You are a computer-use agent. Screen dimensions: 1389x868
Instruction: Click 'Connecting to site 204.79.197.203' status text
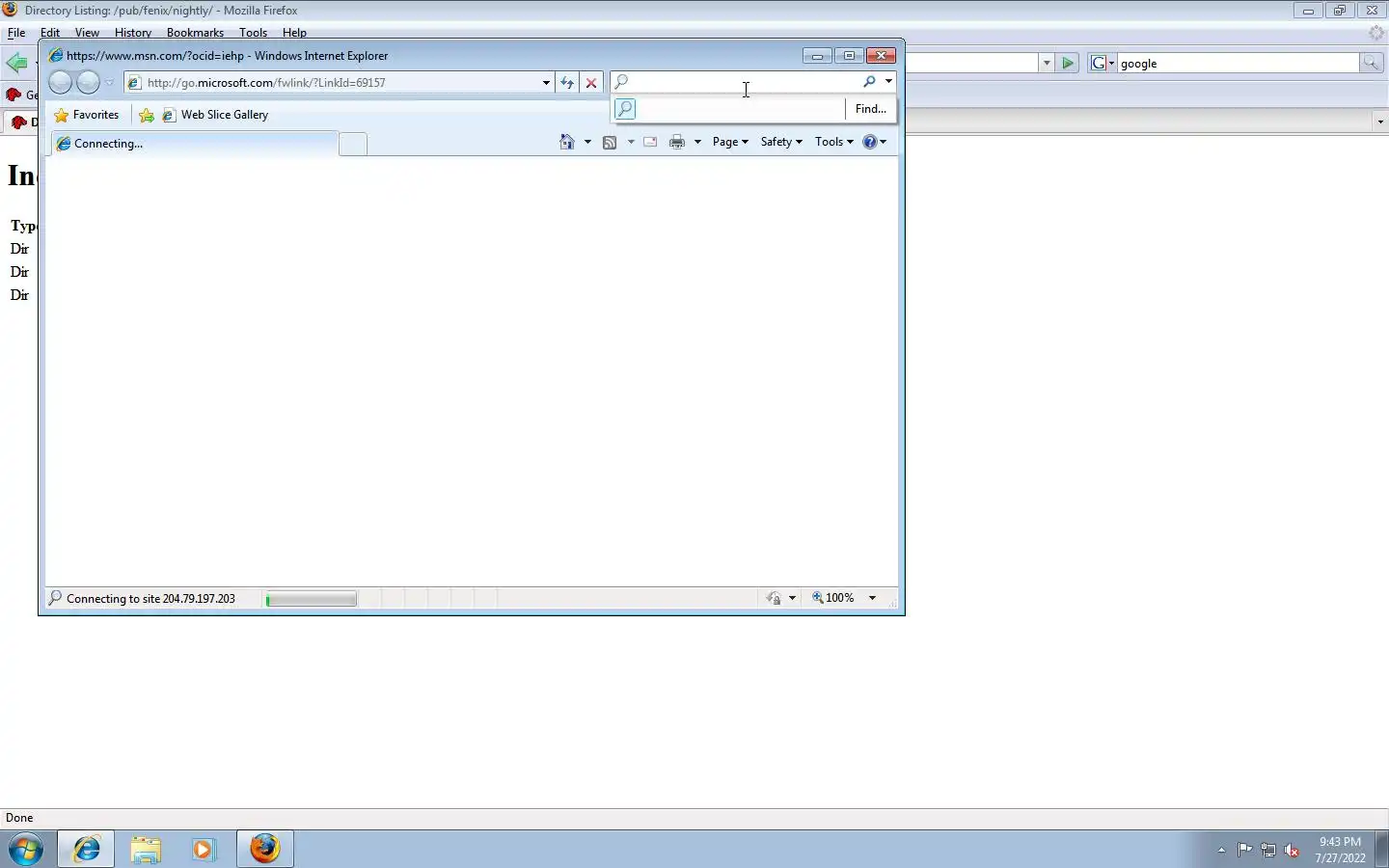tap(150, 599)
